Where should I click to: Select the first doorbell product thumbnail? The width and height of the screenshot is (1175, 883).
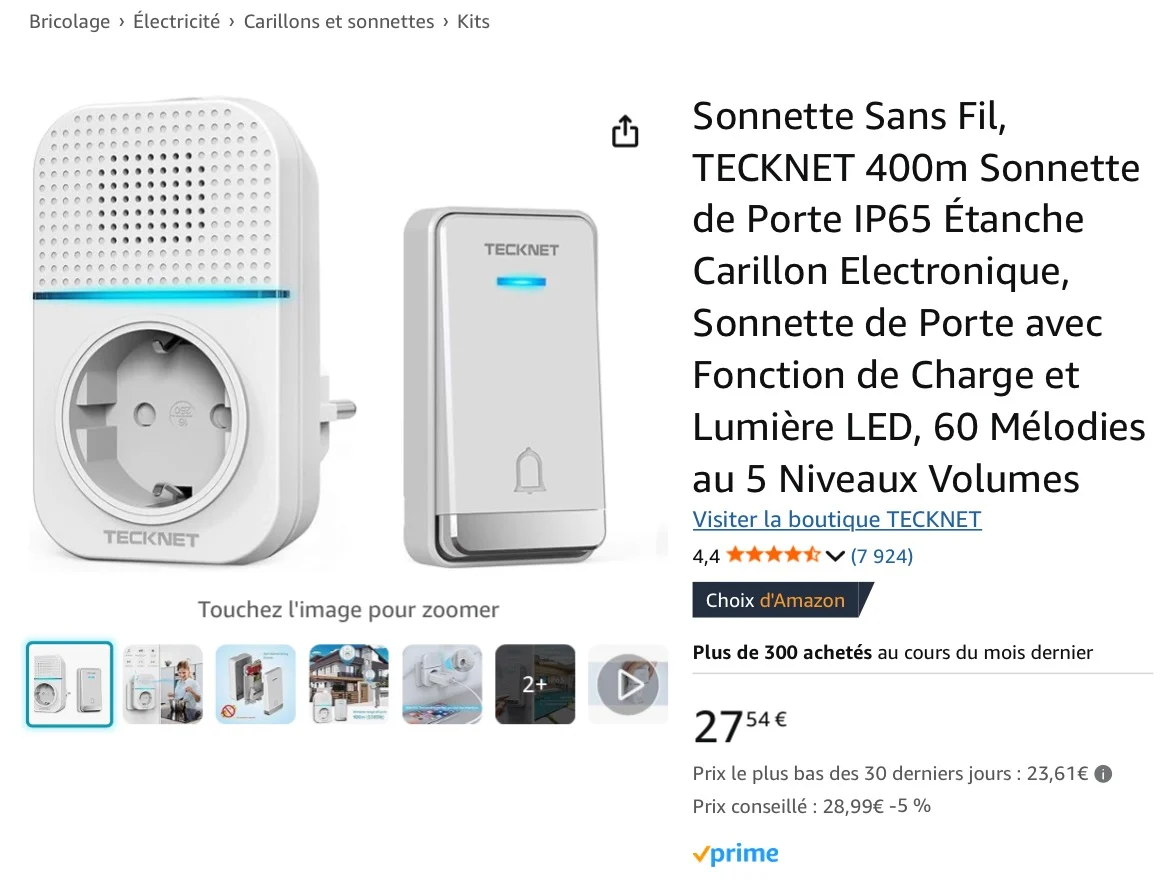(70, 684)
